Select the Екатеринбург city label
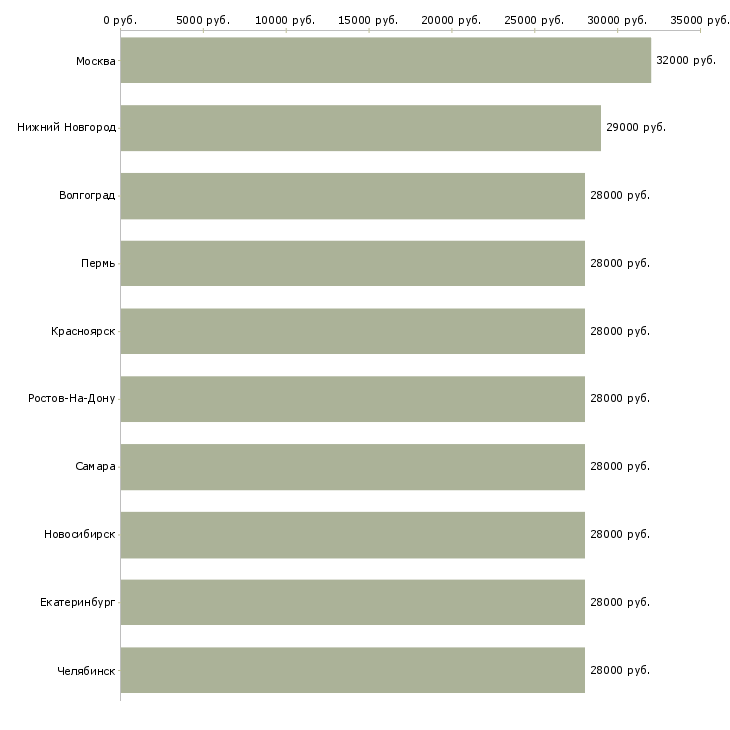 tap(77, 602)
